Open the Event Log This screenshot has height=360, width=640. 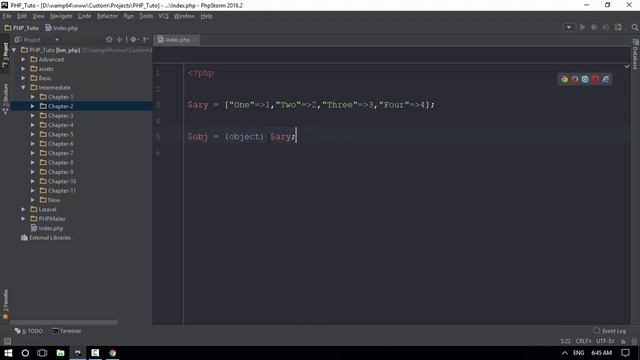(x=610, y=331)
